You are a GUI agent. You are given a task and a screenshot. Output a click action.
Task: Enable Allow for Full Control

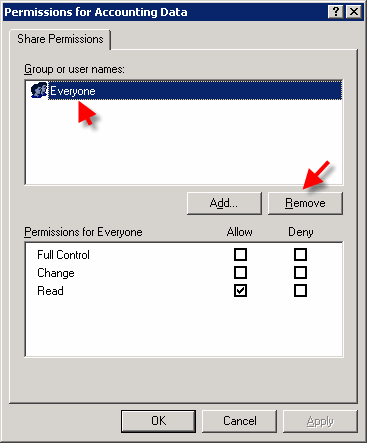(x=240, y=255)
